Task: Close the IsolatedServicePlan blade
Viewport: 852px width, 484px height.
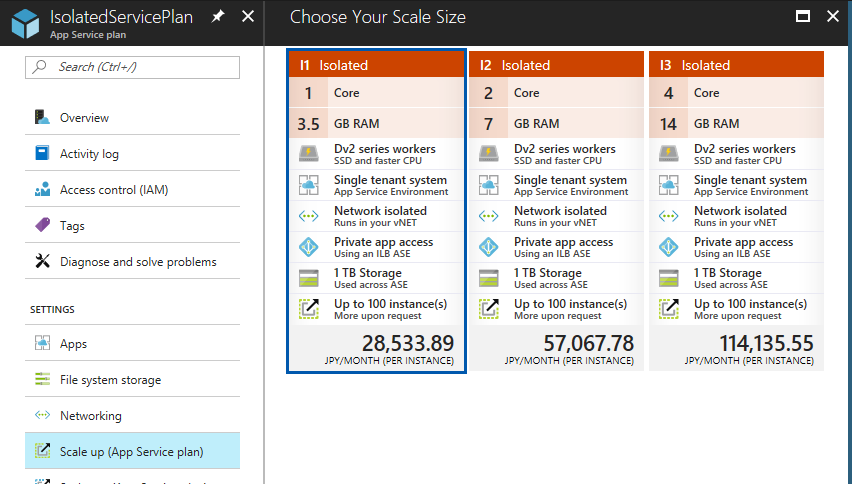Action: point(248,16)
